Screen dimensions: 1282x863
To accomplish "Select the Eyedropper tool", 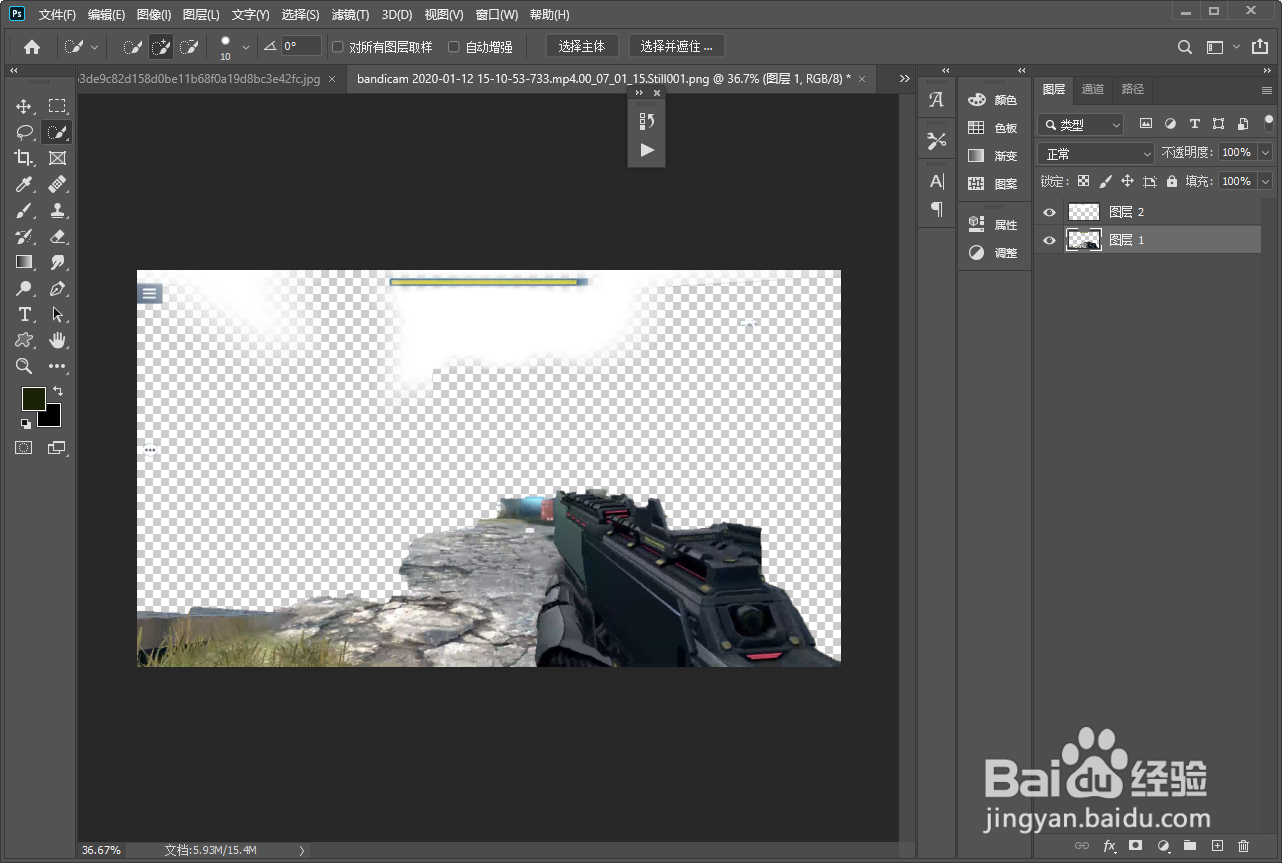I will [x=24, y=184].
